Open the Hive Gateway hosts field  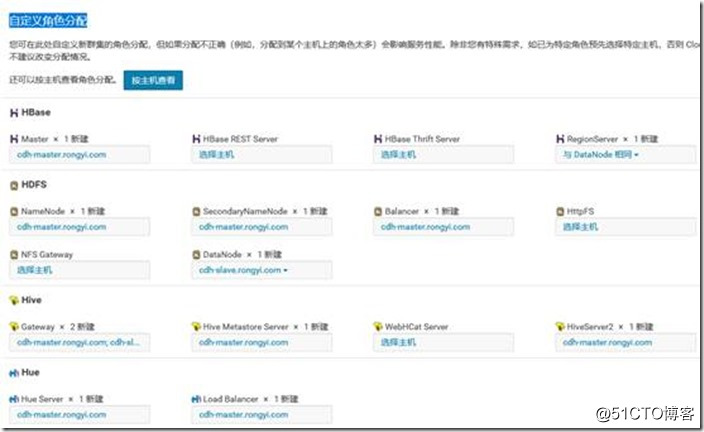point(79,342)
